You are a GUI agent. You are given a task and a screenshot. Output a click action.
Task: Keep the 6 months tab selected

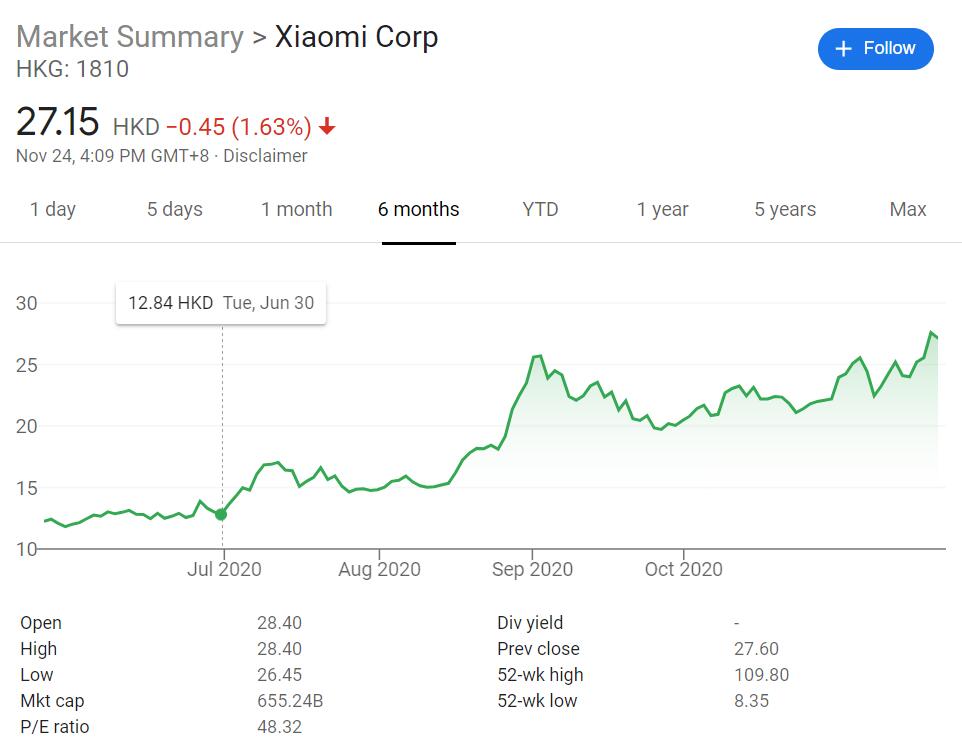click(x=418, y=209)
